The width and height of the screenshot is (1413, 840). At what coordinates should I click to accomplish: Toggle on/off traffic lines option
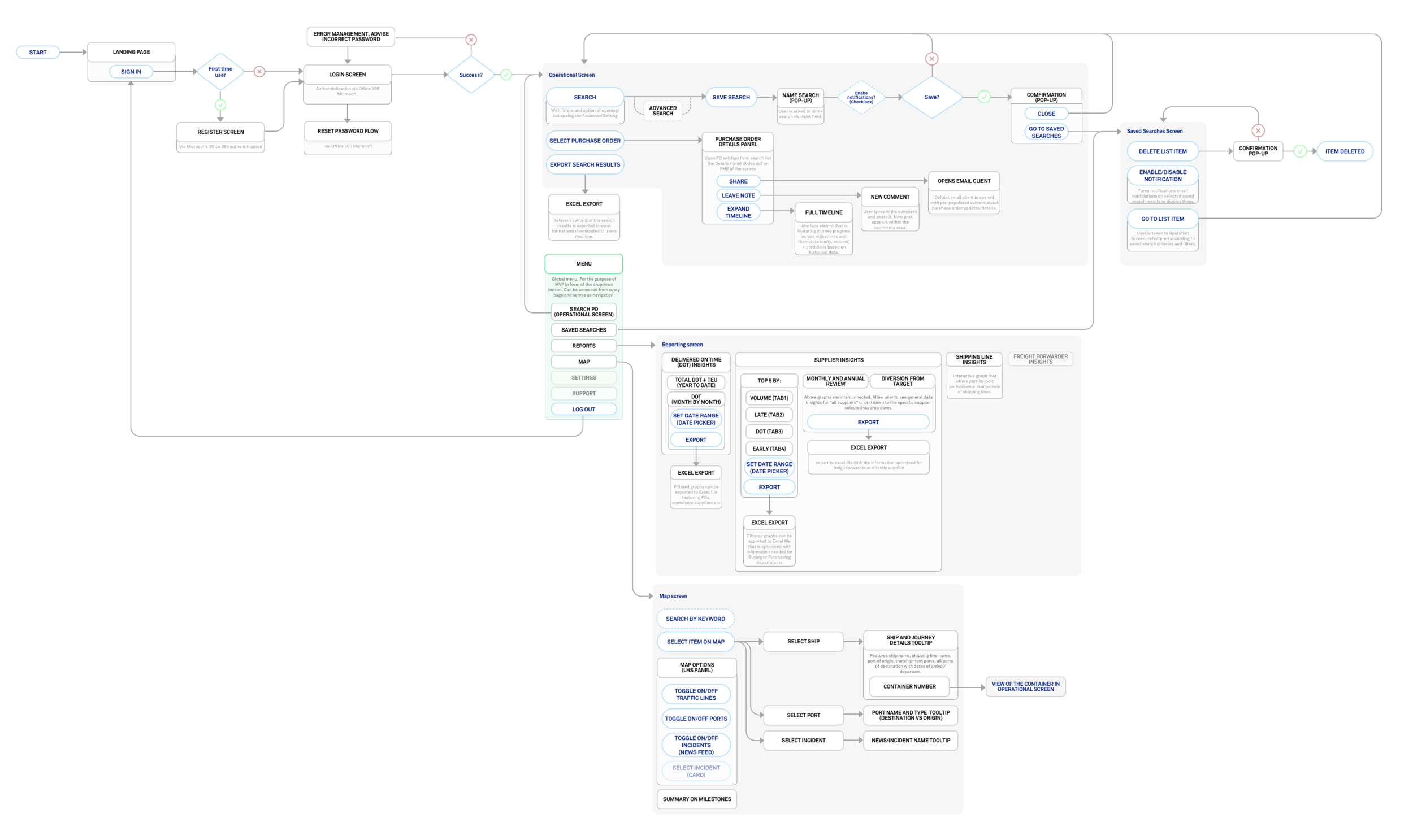[x=695, y=694]
